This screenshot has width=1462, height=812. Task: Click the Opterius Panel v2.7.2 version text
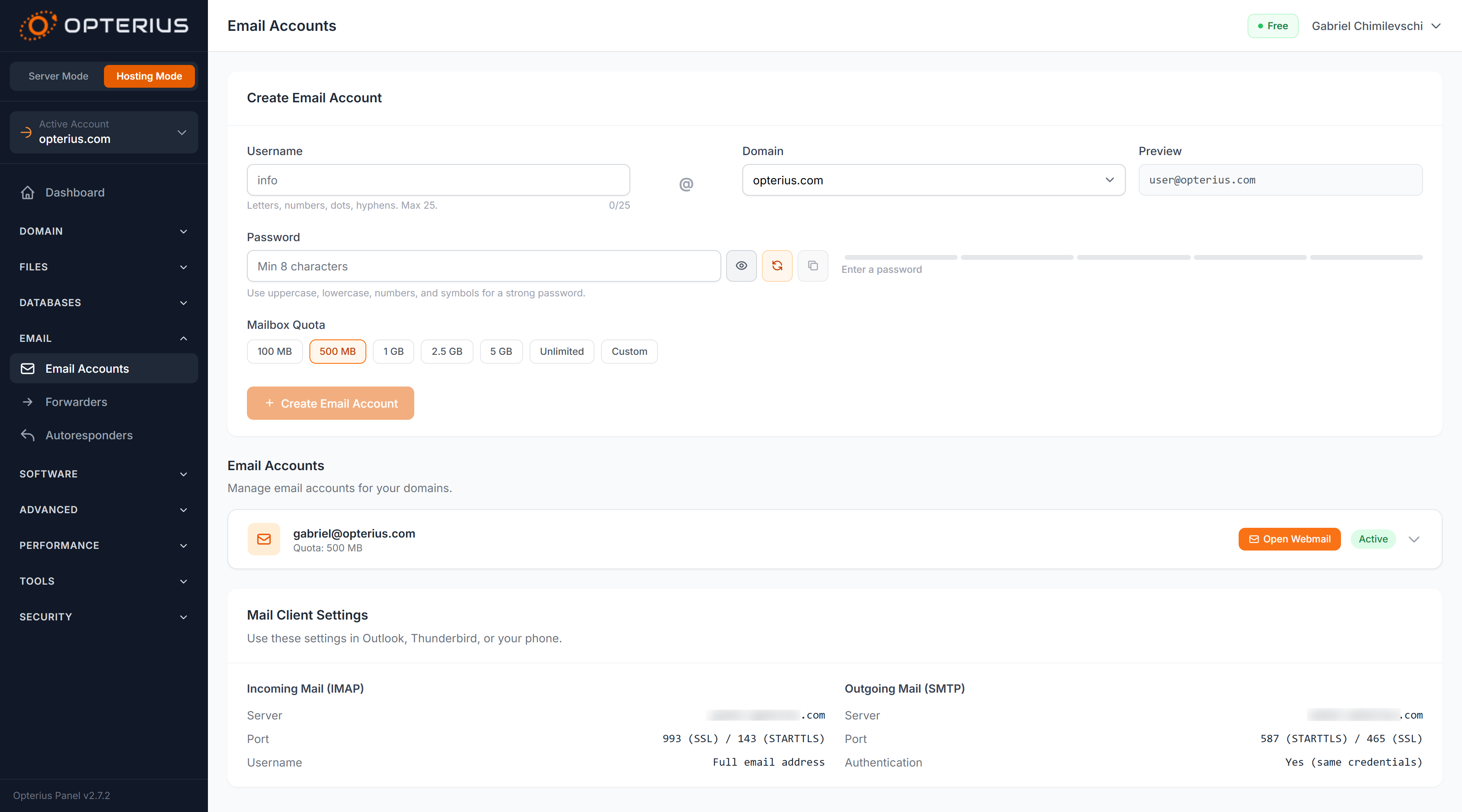[61, 795]
